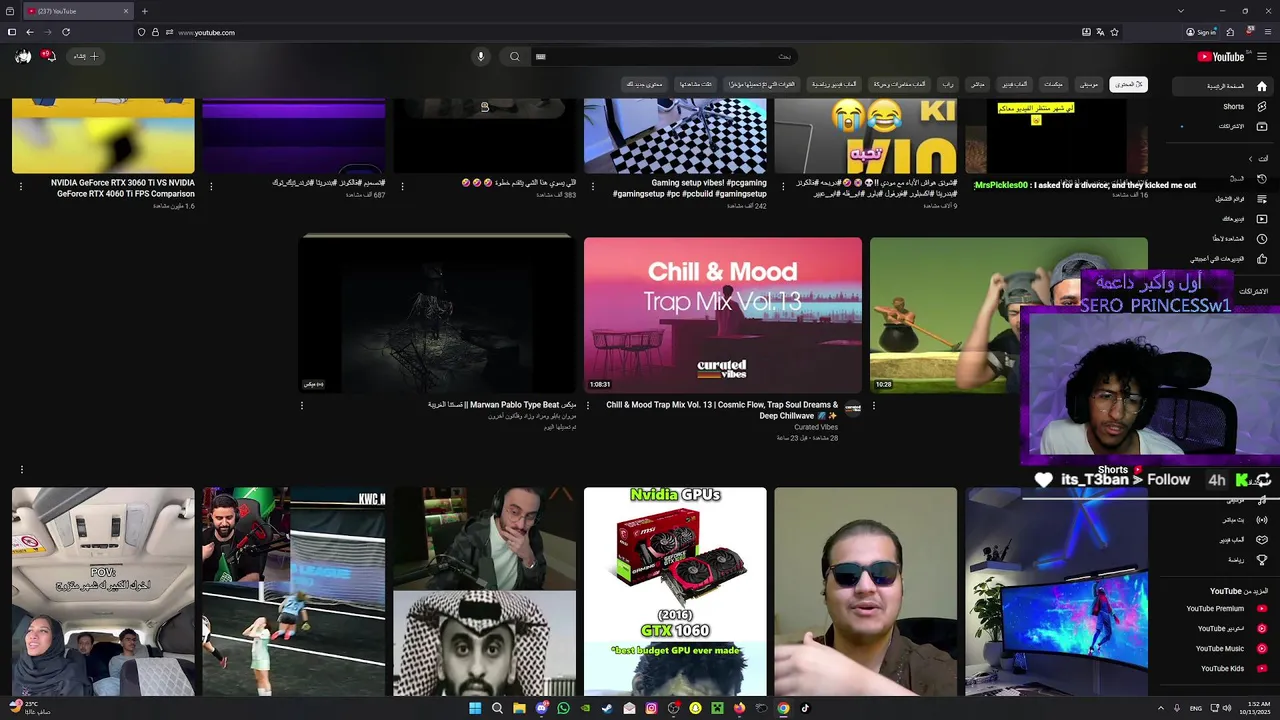This screenshot has height=720, width=1280.
Task: Expand the You section chevron
Action: pos(1250,158)
